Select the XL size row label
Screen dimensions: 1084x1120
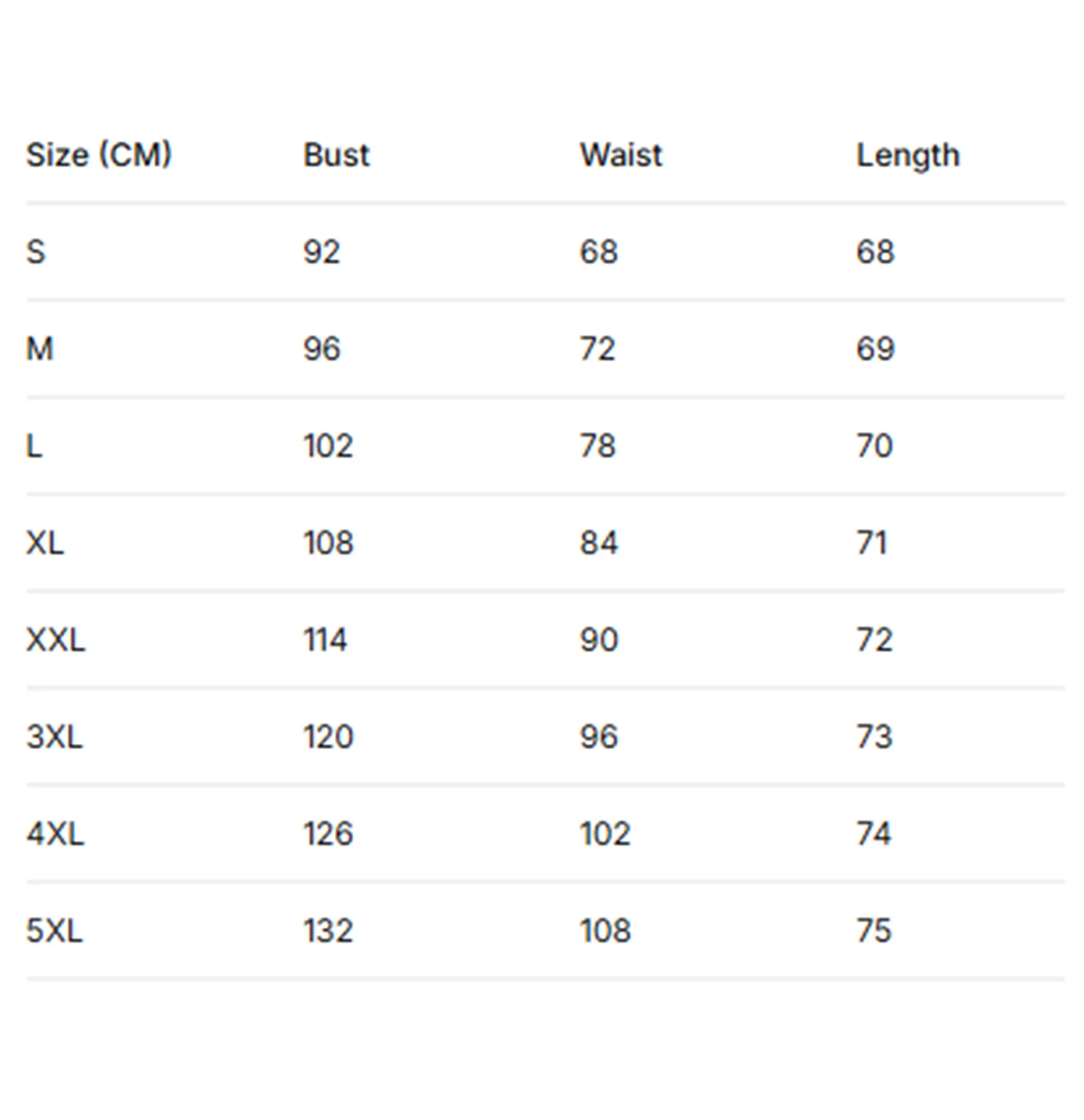(45, 543)
